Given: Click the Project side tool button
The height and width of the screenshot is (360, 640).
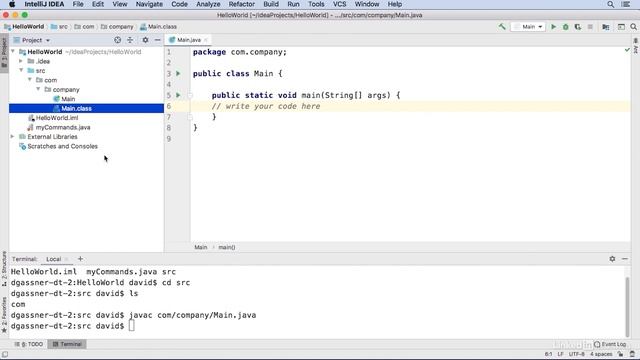Looking at the screenshot, I should tap(4, 53).
